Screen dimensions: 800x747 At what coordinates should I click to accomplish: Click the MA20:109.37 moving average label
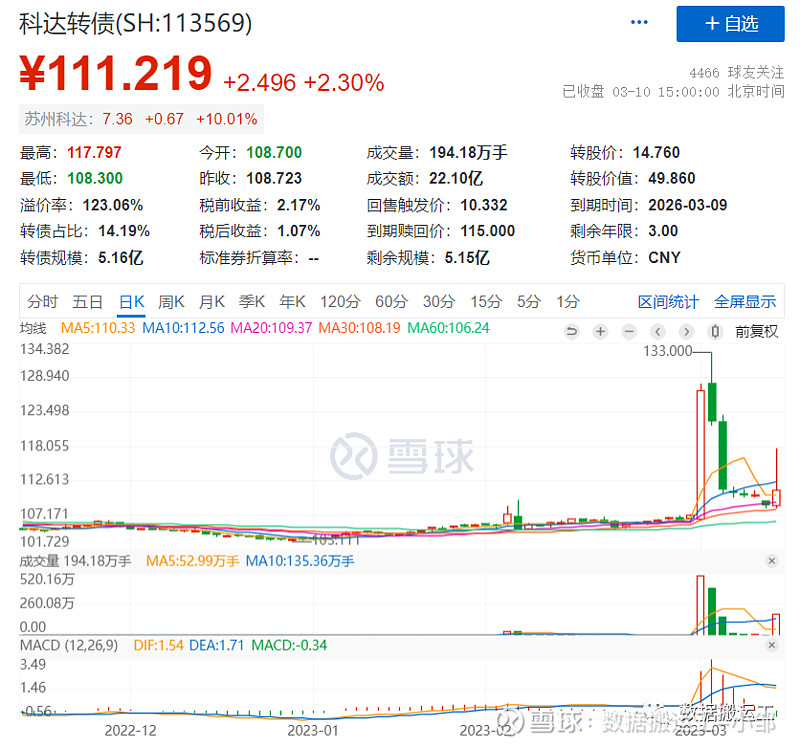[271, 328]
